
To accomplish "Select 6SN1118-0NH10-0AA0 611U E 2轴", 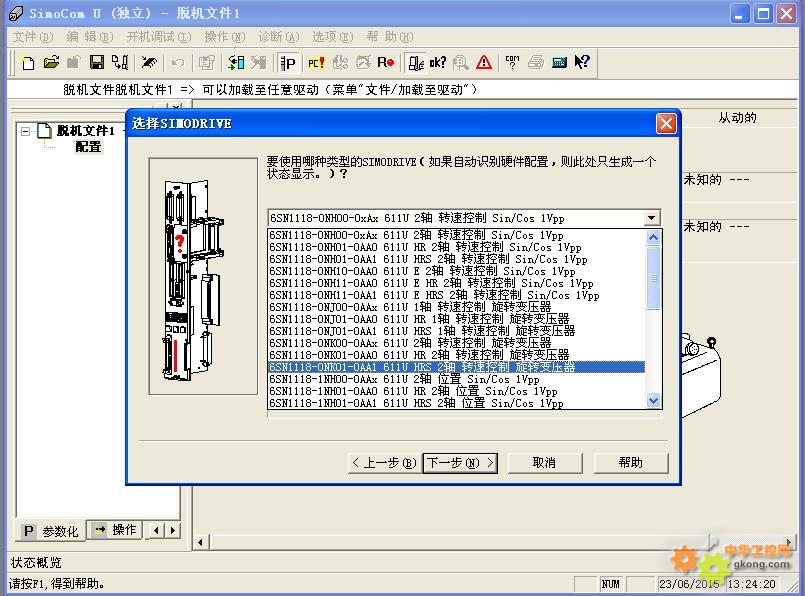I will click(x=456, y=272).
